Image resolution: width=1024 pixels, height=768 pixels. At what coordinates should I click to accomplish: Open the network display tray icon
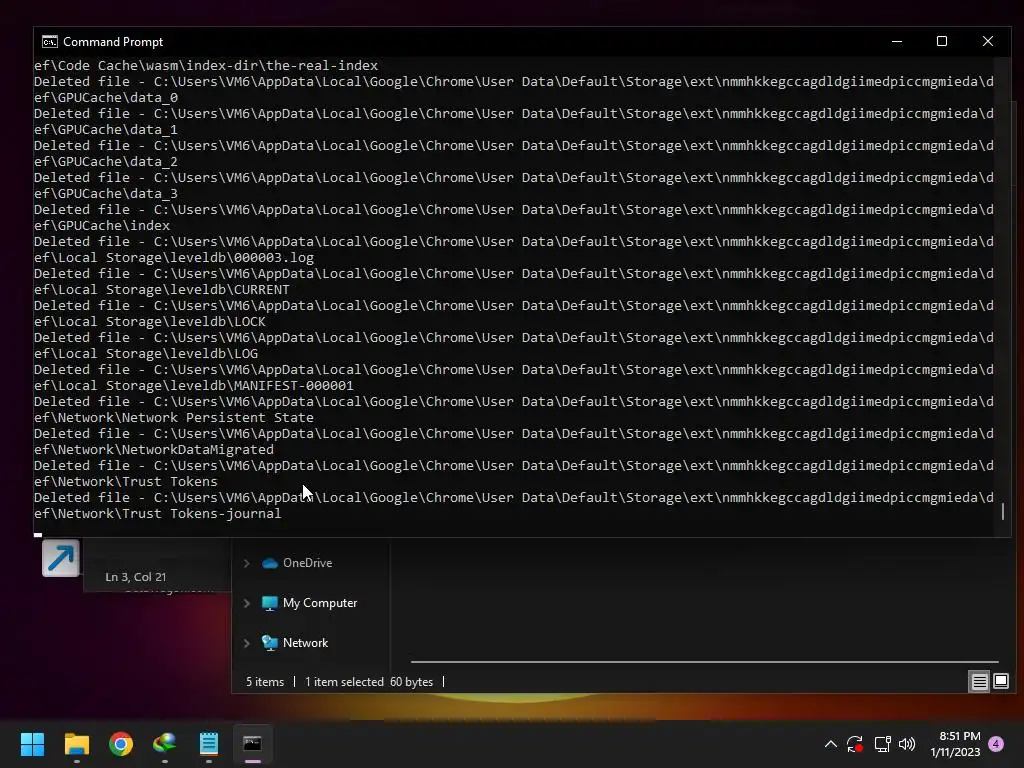coord(882,744)
